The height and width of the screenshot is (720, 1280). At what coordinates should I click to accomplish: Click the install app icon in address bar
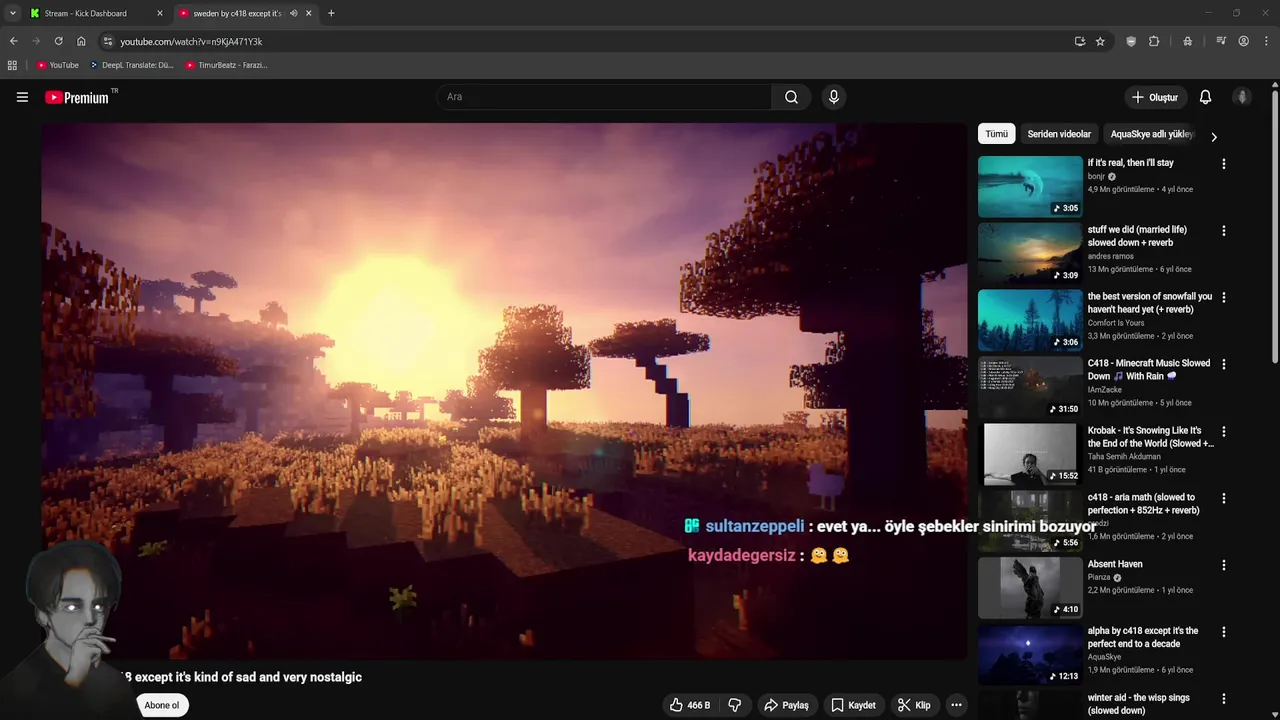tap(1080, 41)
